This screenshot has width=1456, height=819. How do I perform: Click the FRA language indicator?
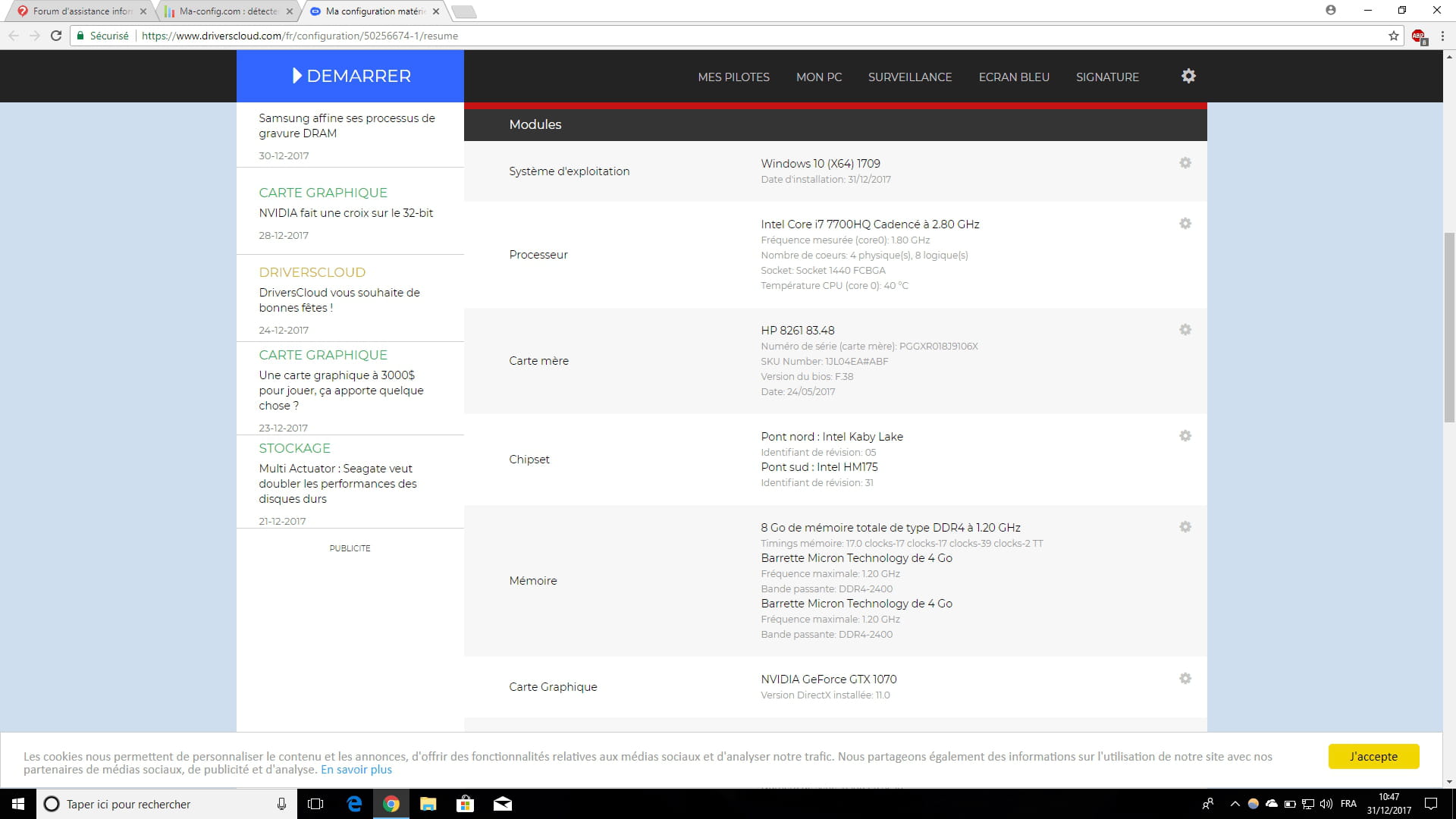(1348, 804)
